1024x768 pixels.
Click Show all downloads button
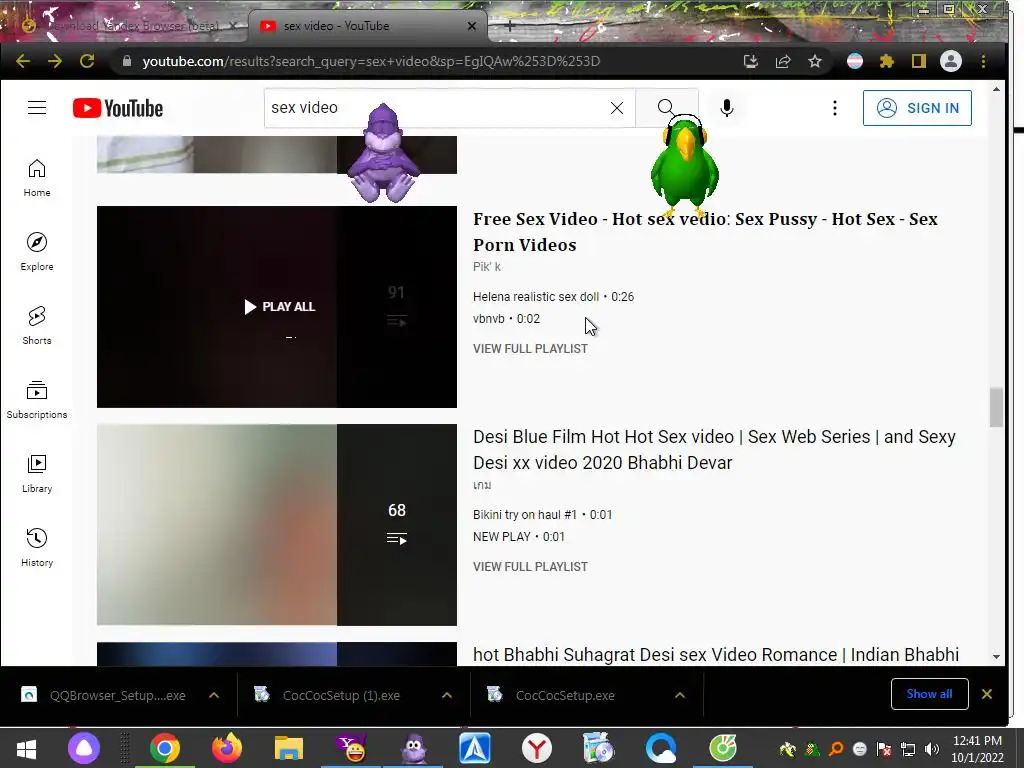click(x=929, y=694)
